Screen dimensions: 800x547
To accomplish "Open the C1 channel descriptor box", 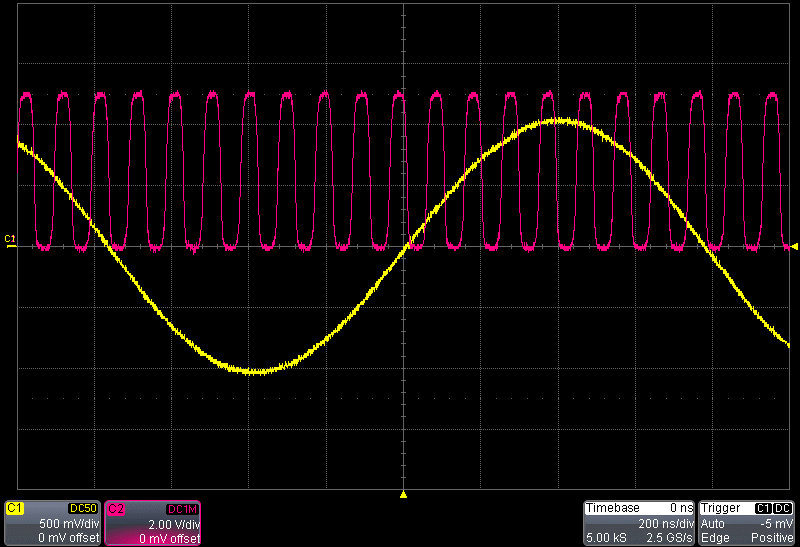I will [52, 523].
